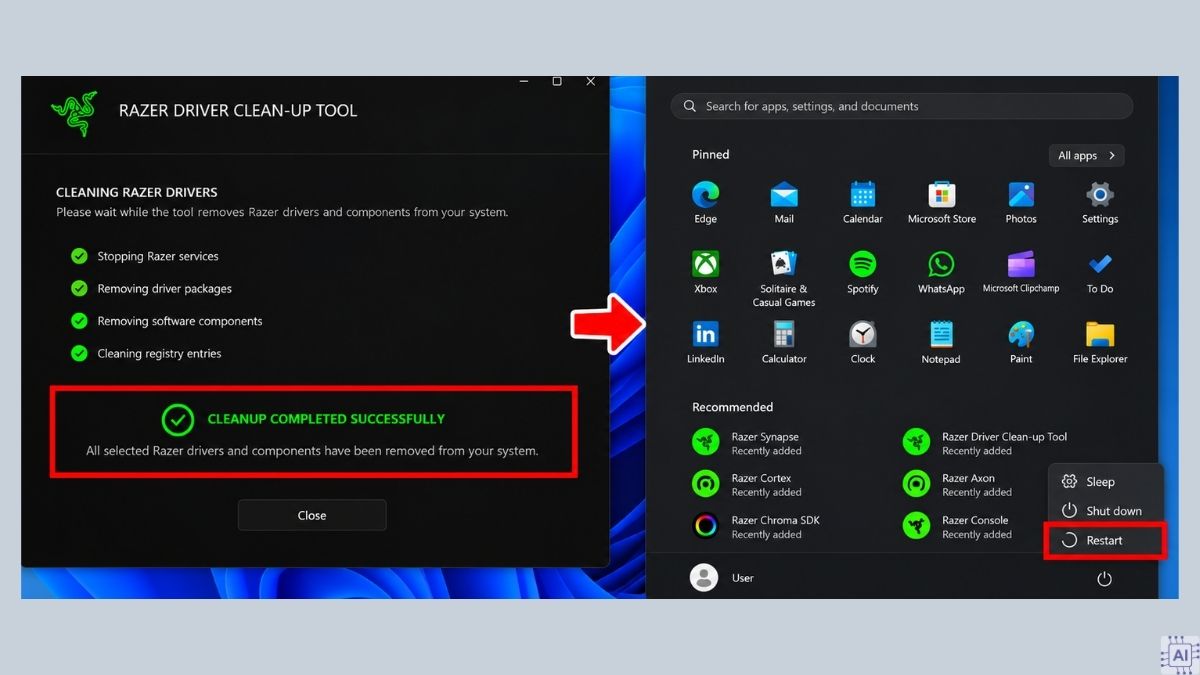Click the Start menu search box
1200x675 pixels.
[x=901, y=106]
